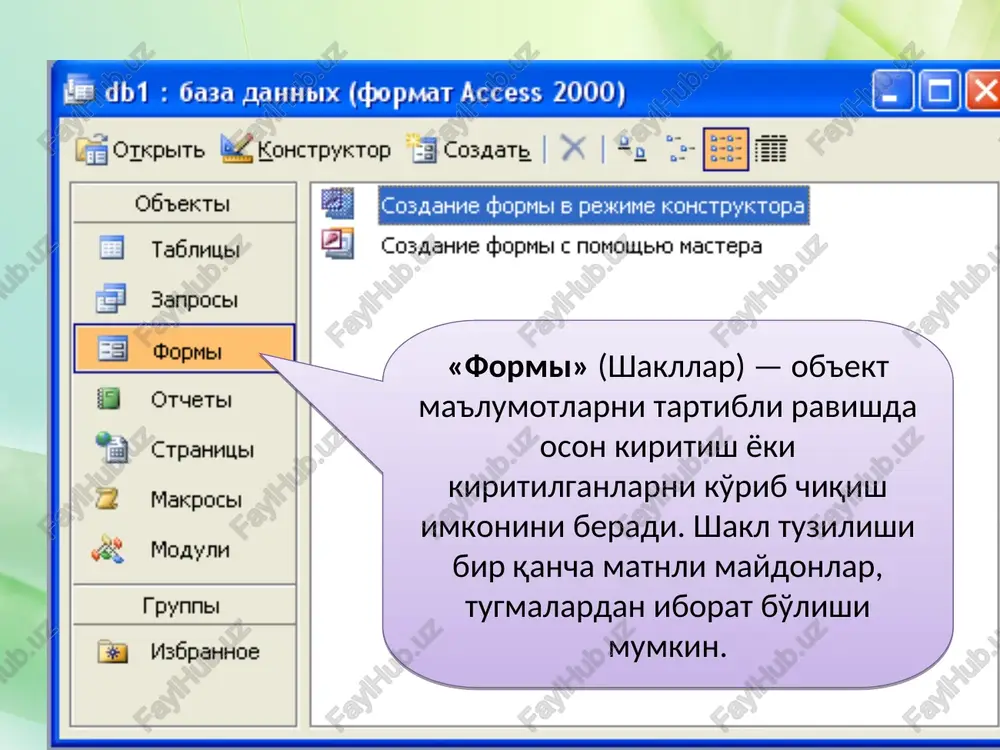Click the Модули module icon

(x=108, y=549)
